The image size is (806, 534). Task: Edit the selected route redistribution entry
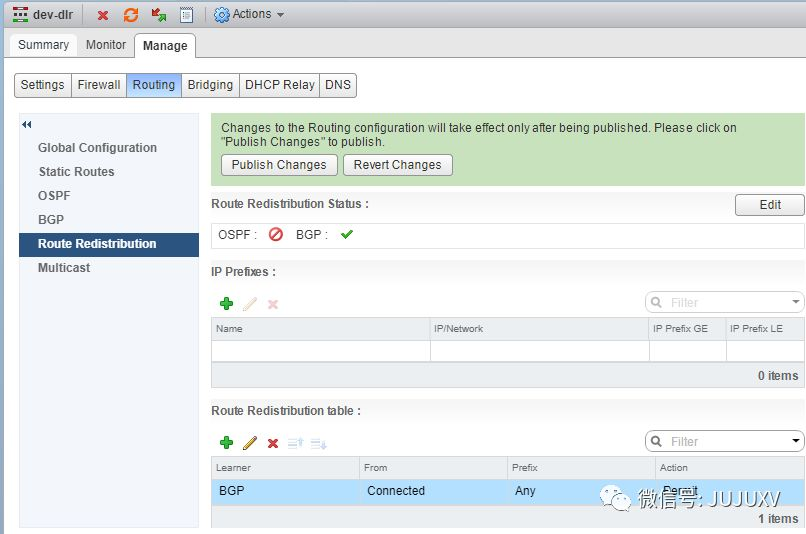click(250, 442)
